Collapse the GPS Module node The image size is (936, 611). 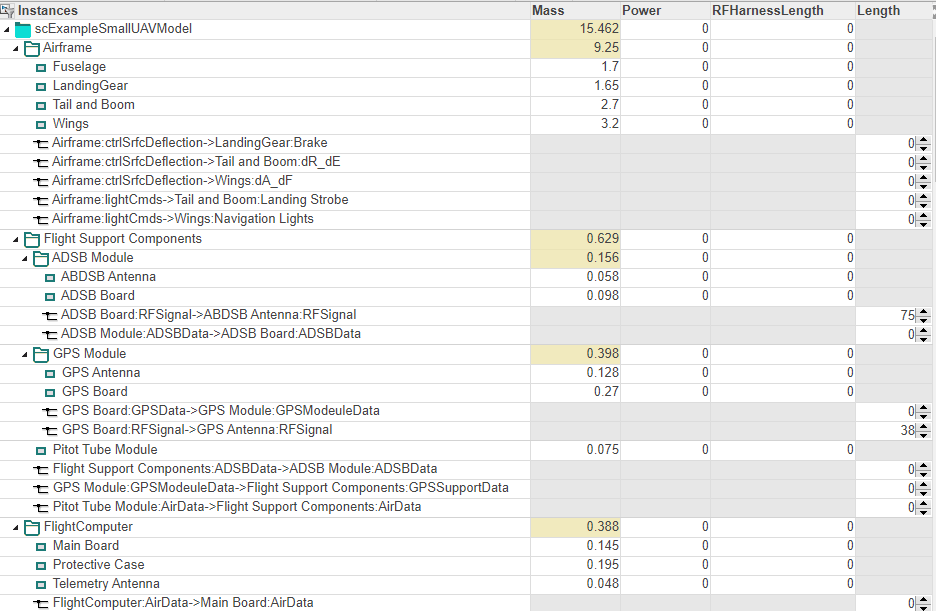(x=25, y=354)
